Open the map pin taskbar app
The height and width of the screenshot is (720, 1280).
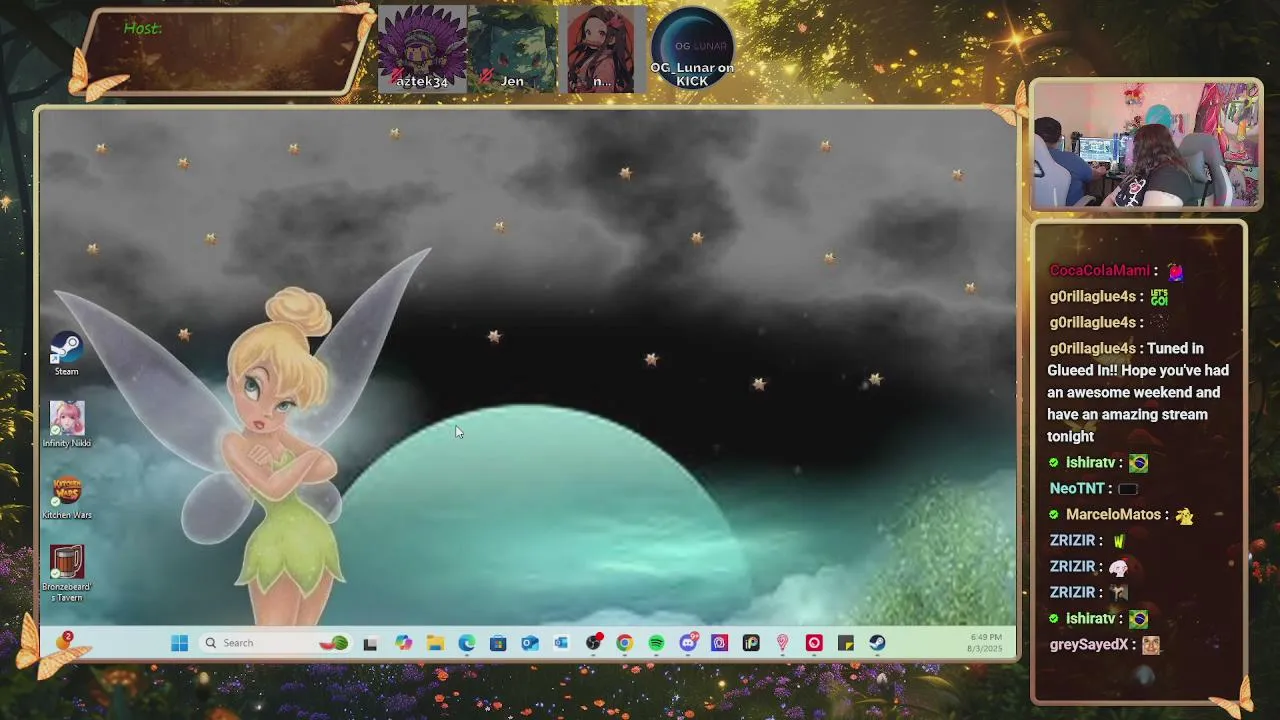point(782,643)
